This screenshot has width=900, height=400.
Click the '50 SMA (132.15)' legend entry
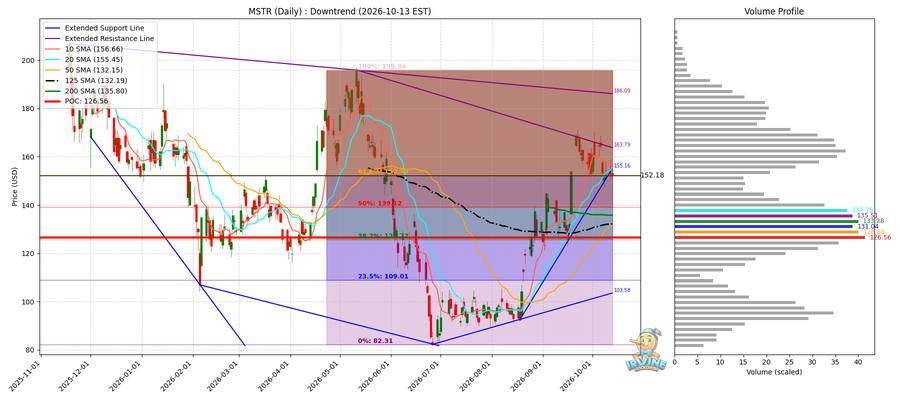pos(94,69)
